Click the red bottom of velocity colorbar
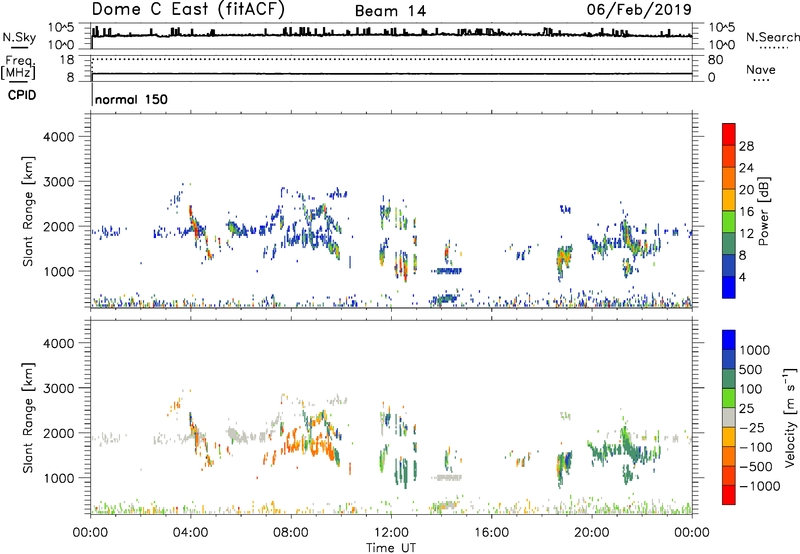The image size is (800, 554). point(729,495)
